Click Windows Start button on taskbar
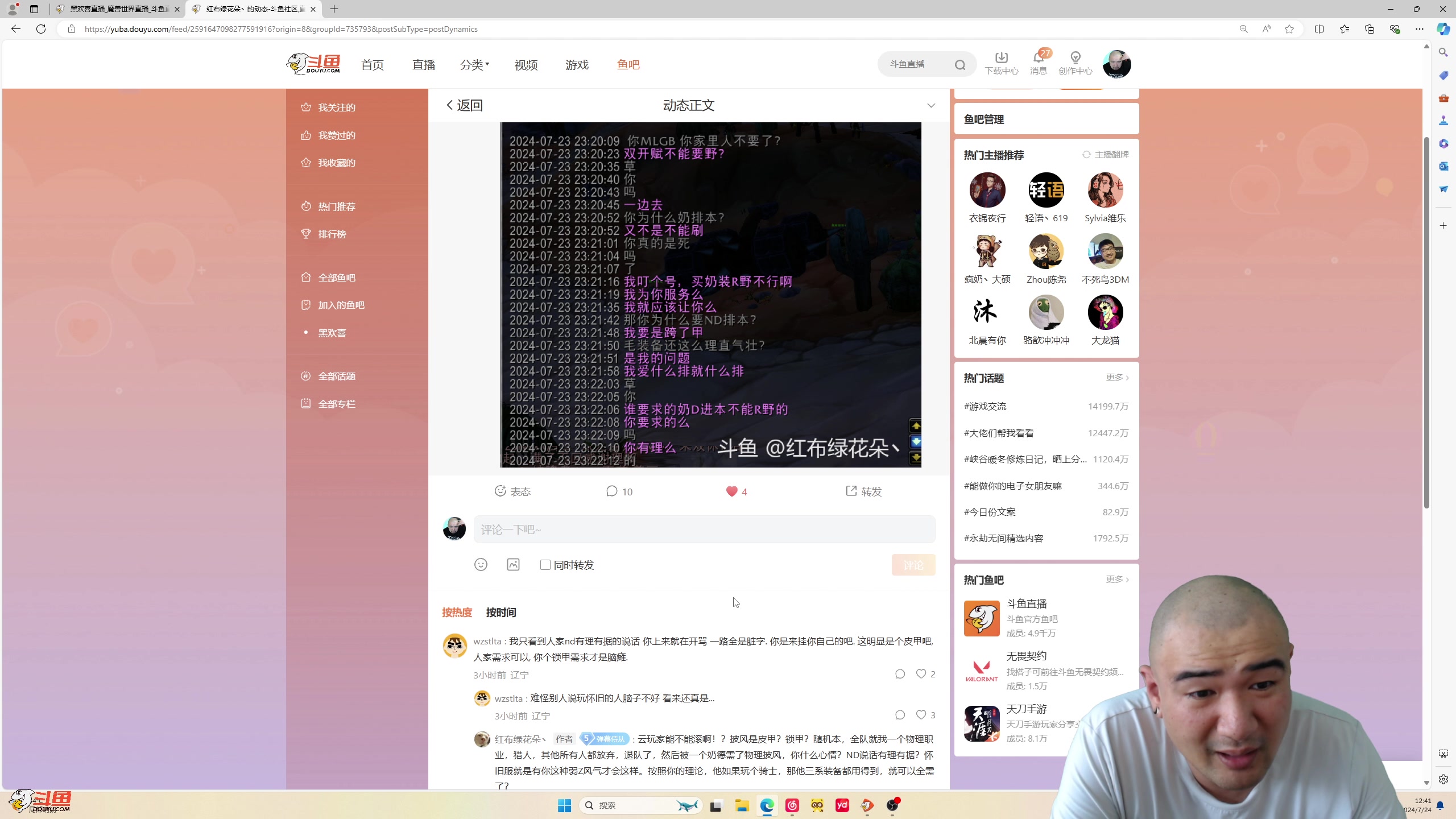The width and height of the screenshot is (1456, 819). [564, 805]
